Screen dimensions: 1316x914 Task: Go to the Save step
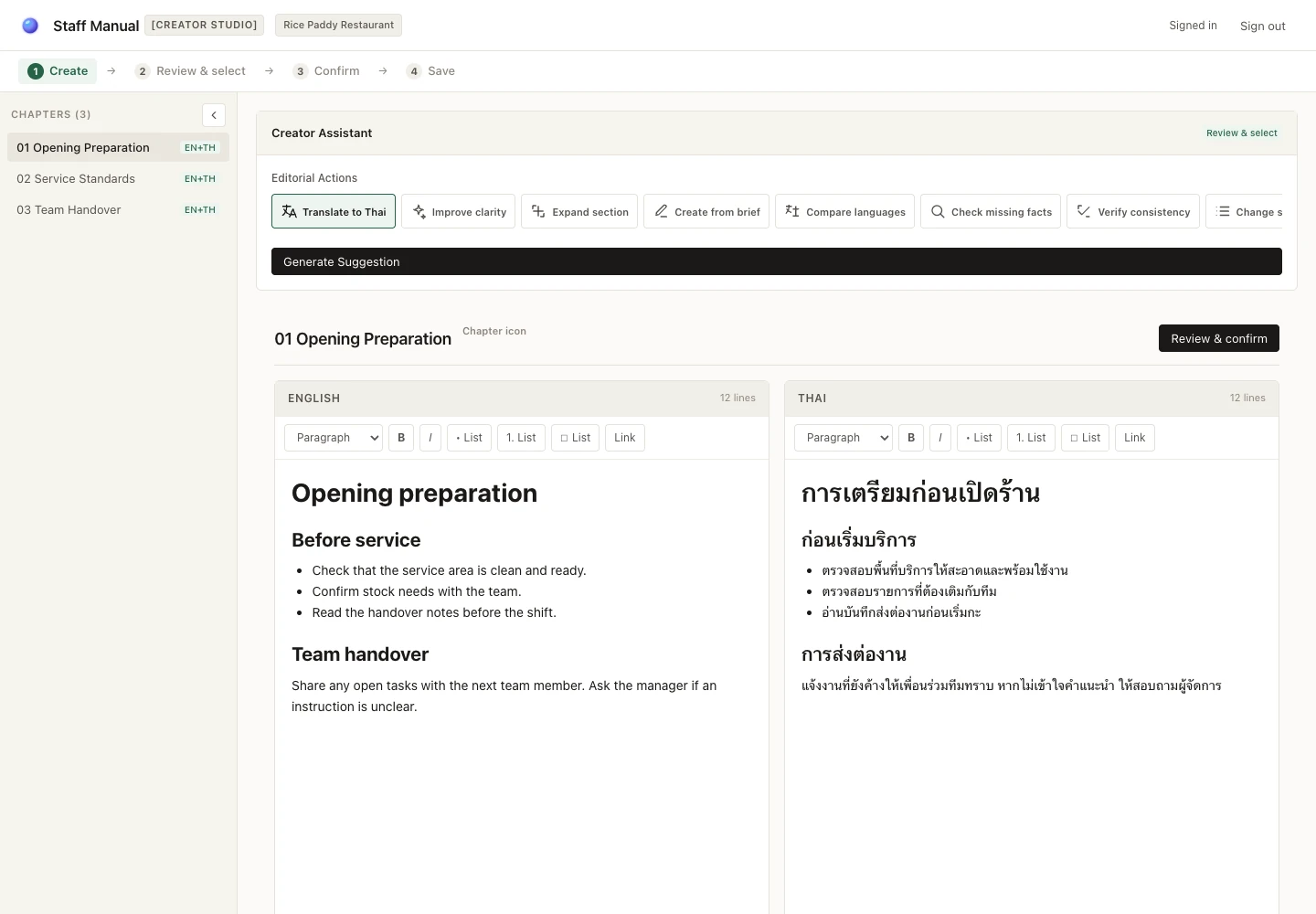(430, 71)
